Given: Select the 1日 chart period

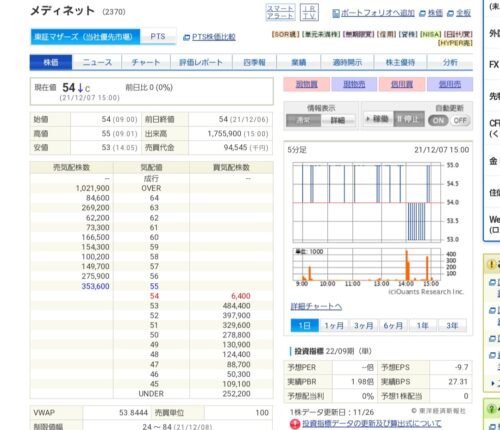Looking at the screenshot, I should click(x=304, y=326).
